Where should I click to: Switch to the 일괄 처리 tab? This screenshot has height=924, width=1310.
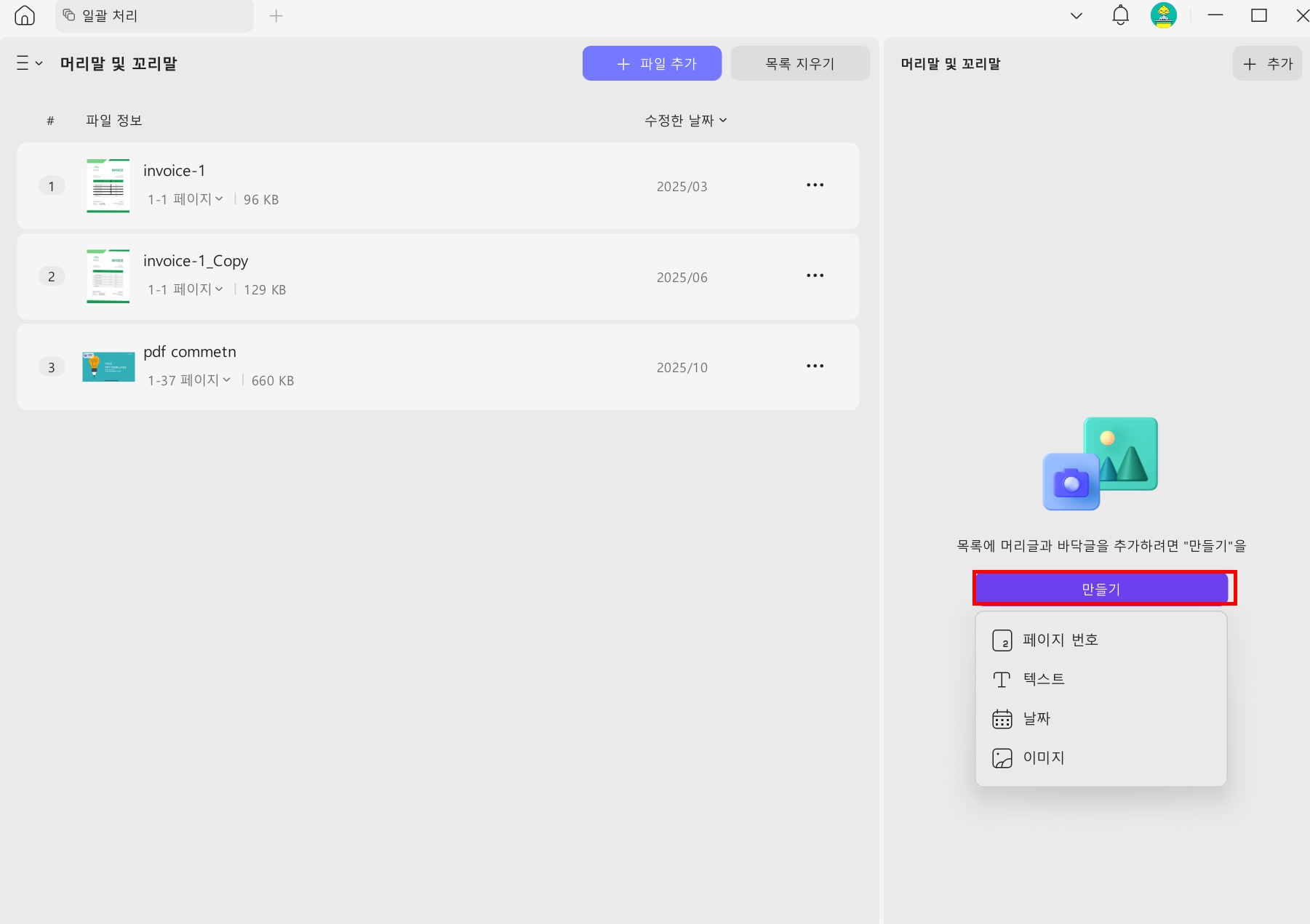point(154,16)
